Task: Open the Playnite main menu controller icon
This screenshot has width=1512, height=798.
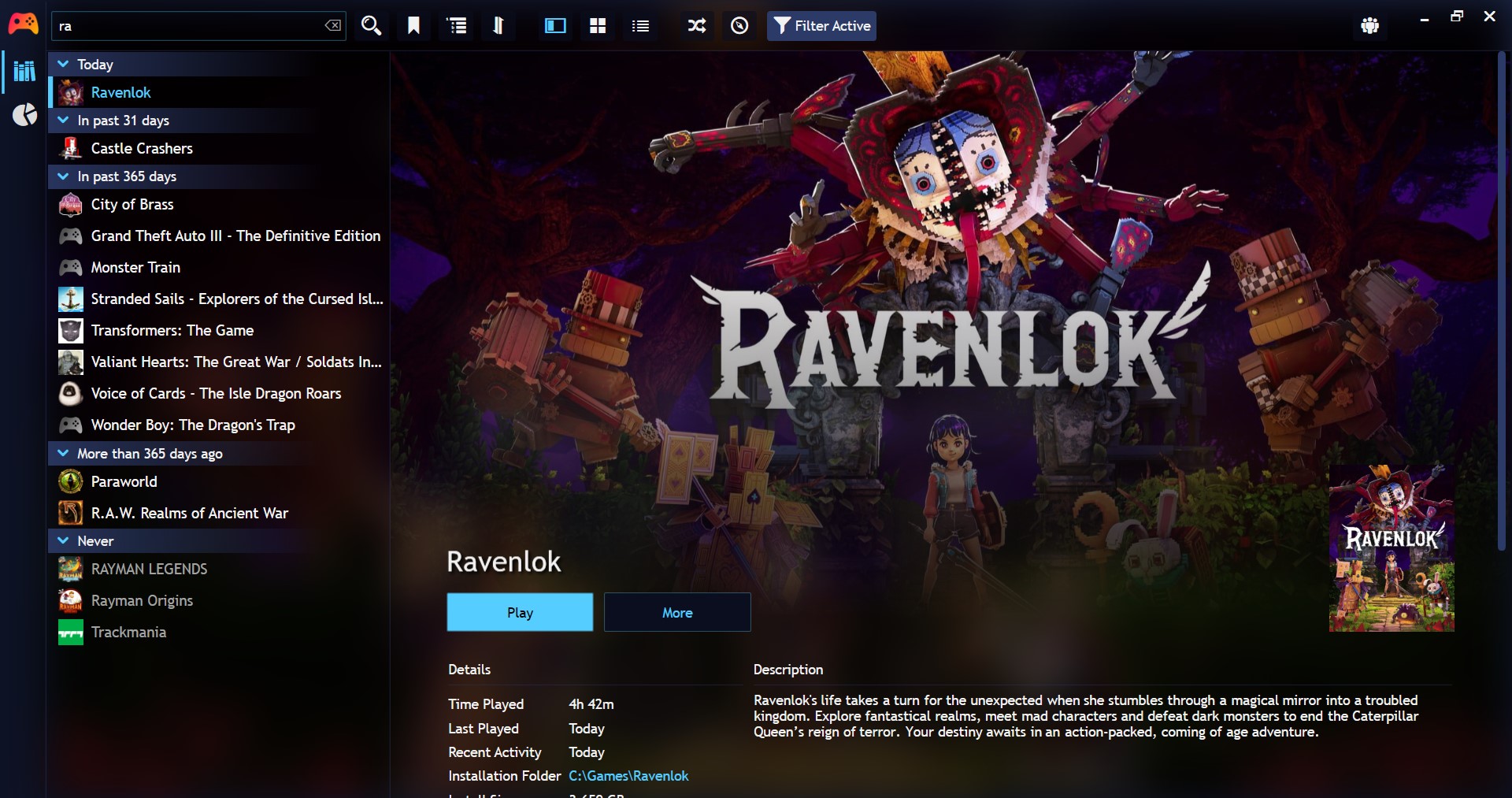Action: point(23,24)
